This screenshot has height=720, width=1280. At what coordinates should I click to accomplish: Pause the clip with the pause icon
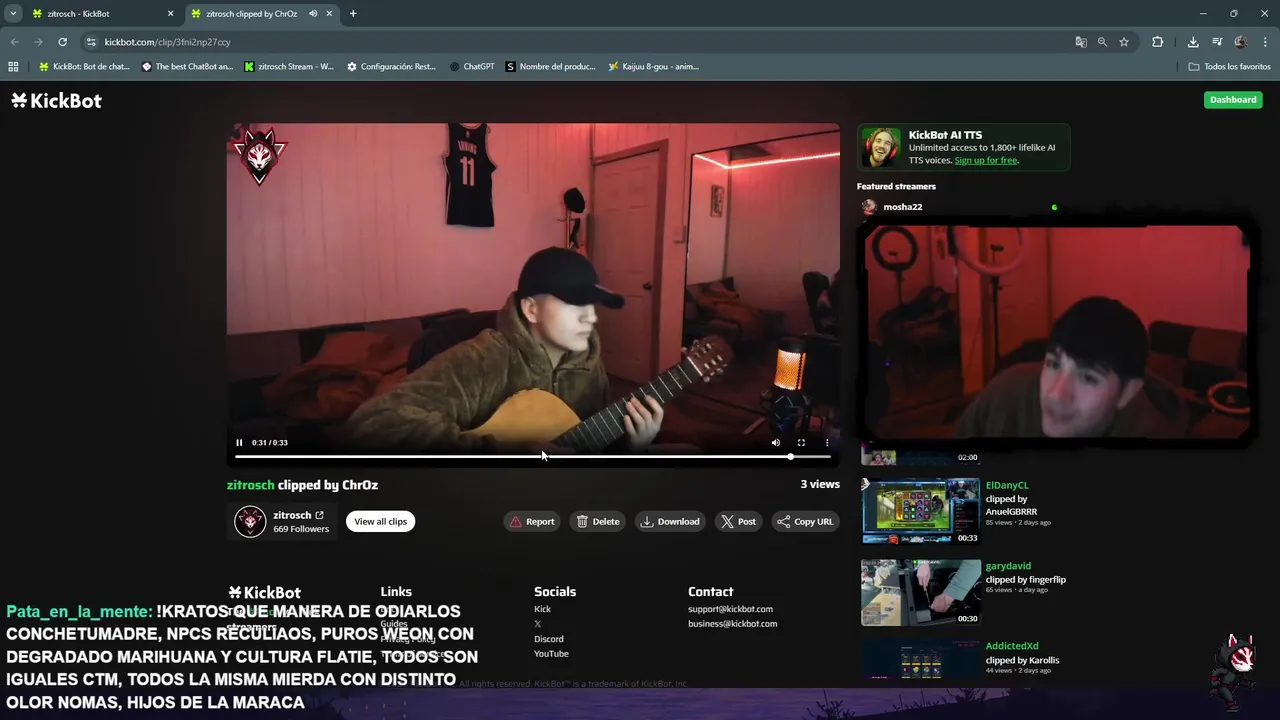239,443
